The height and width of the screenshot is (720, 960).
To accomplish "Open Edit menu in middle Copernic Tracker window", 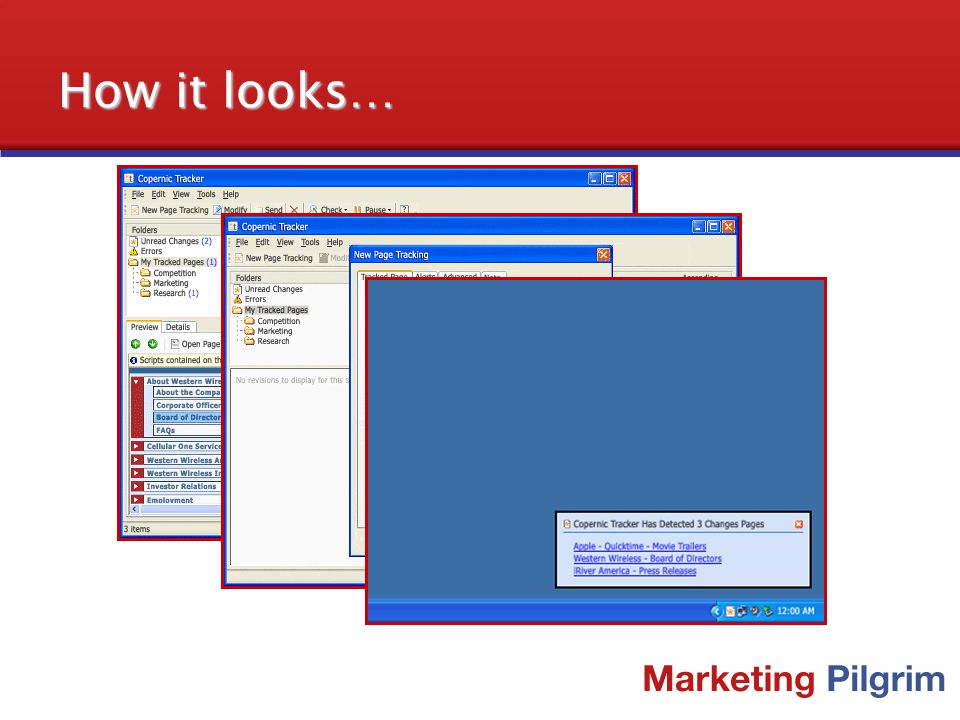I will point(262,242).
